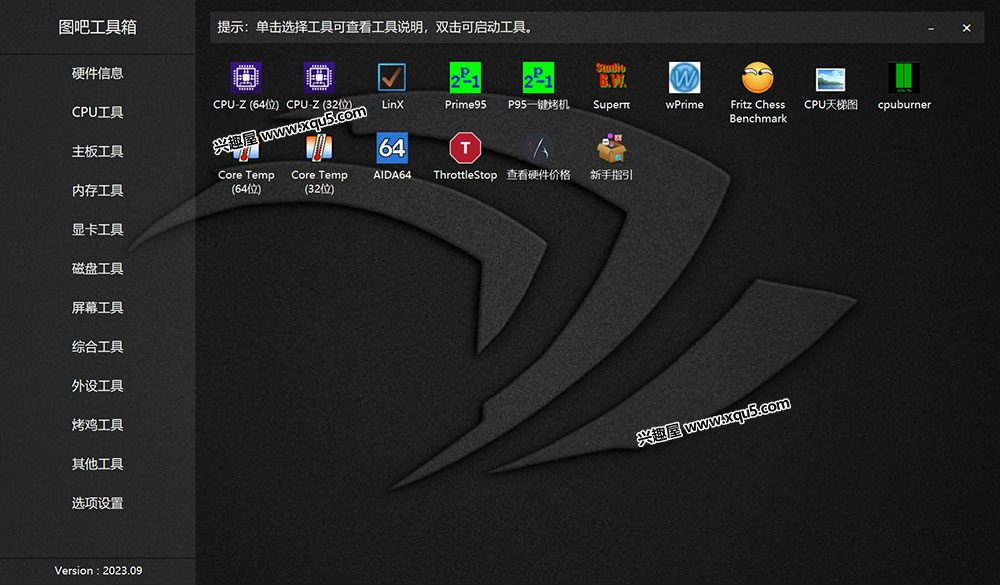Screen dimensions: 1000x585
Task: Select the Core Temp (32位) thermometer icon
Action: click(x=319, y=148)
